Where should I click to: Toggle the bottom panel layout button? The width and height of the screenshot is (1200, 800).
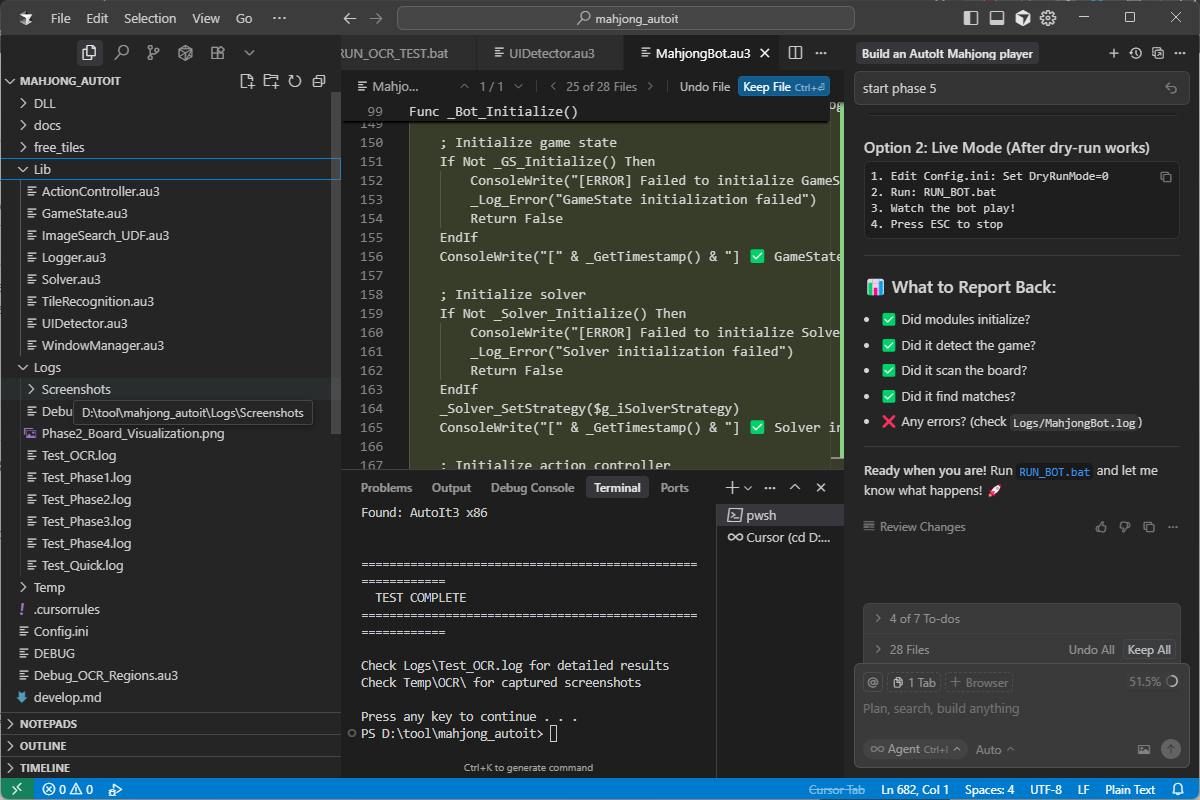997,18
